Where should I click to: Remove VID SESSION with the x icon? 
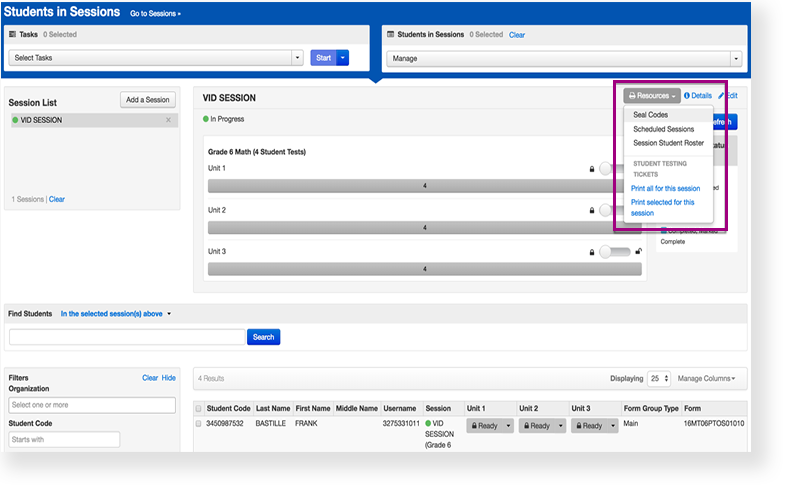coord(168,120)
